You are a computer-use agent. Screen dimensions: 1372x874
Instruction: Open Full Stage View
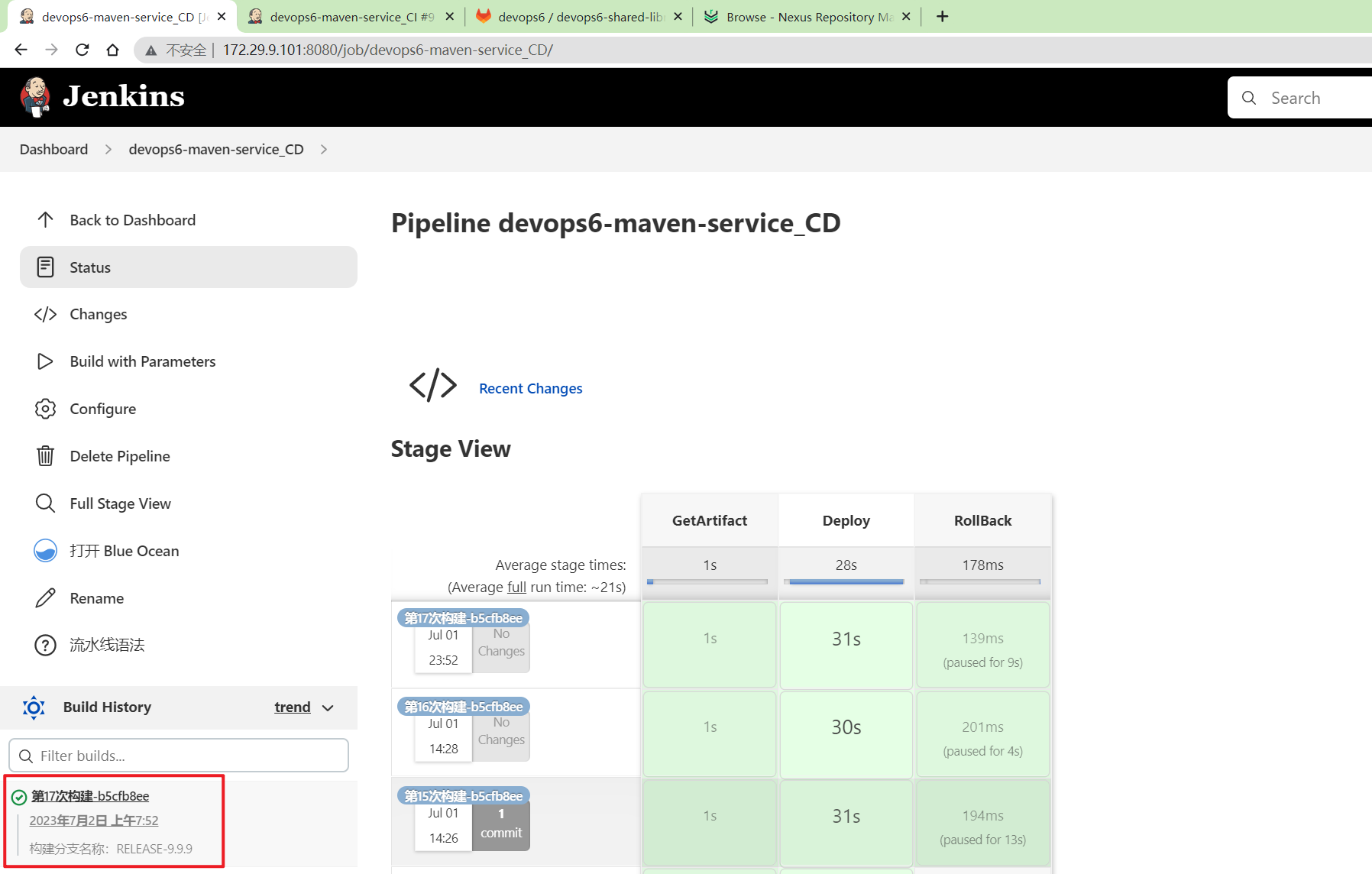tap(189, 503)
